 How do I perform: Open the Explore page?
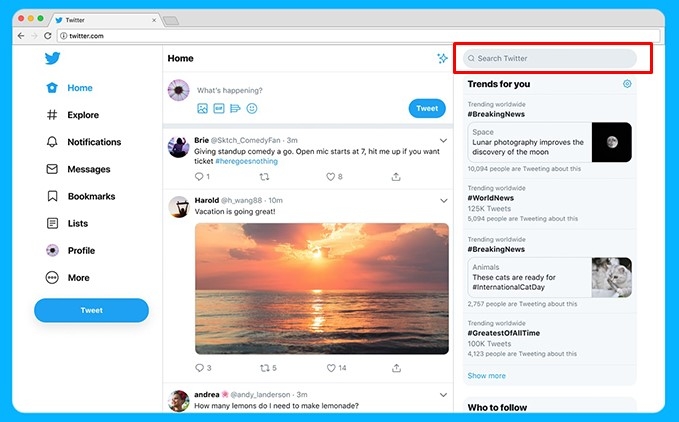72,115
